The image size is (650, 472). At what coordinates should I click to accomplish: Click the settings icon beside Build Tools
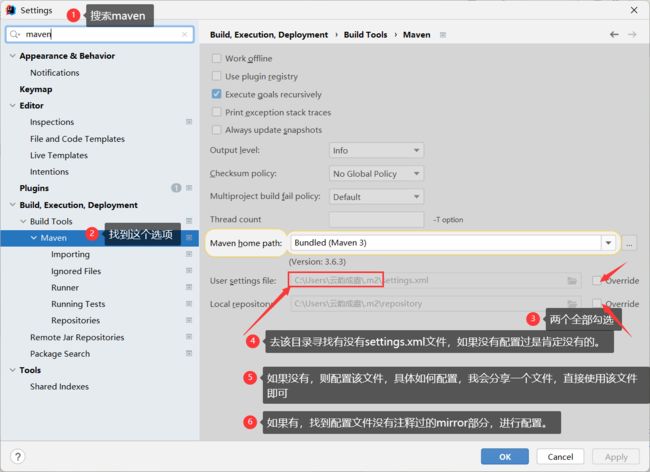189,221
